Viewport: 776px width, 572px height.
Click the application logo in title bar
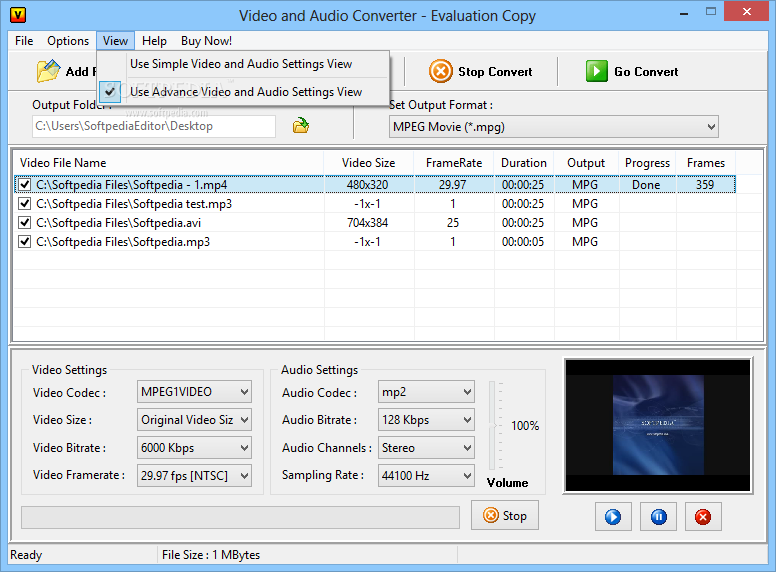tap(18, 15)
